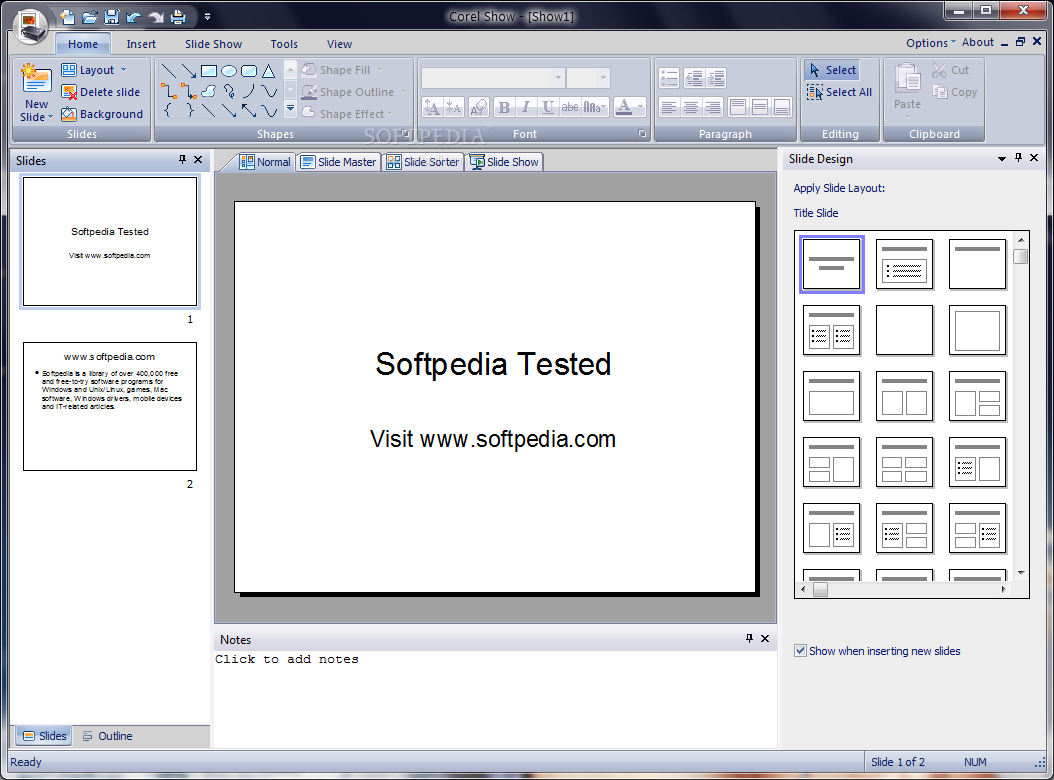The height and width of the screenshot is (780, 1054).
Task: Expand the Shapes gallery more arrow
Action: (290, 108)
